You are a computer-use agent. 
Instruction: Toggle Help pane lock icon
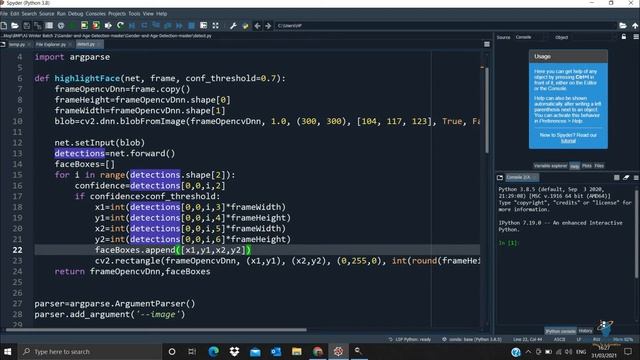point(624,37)
